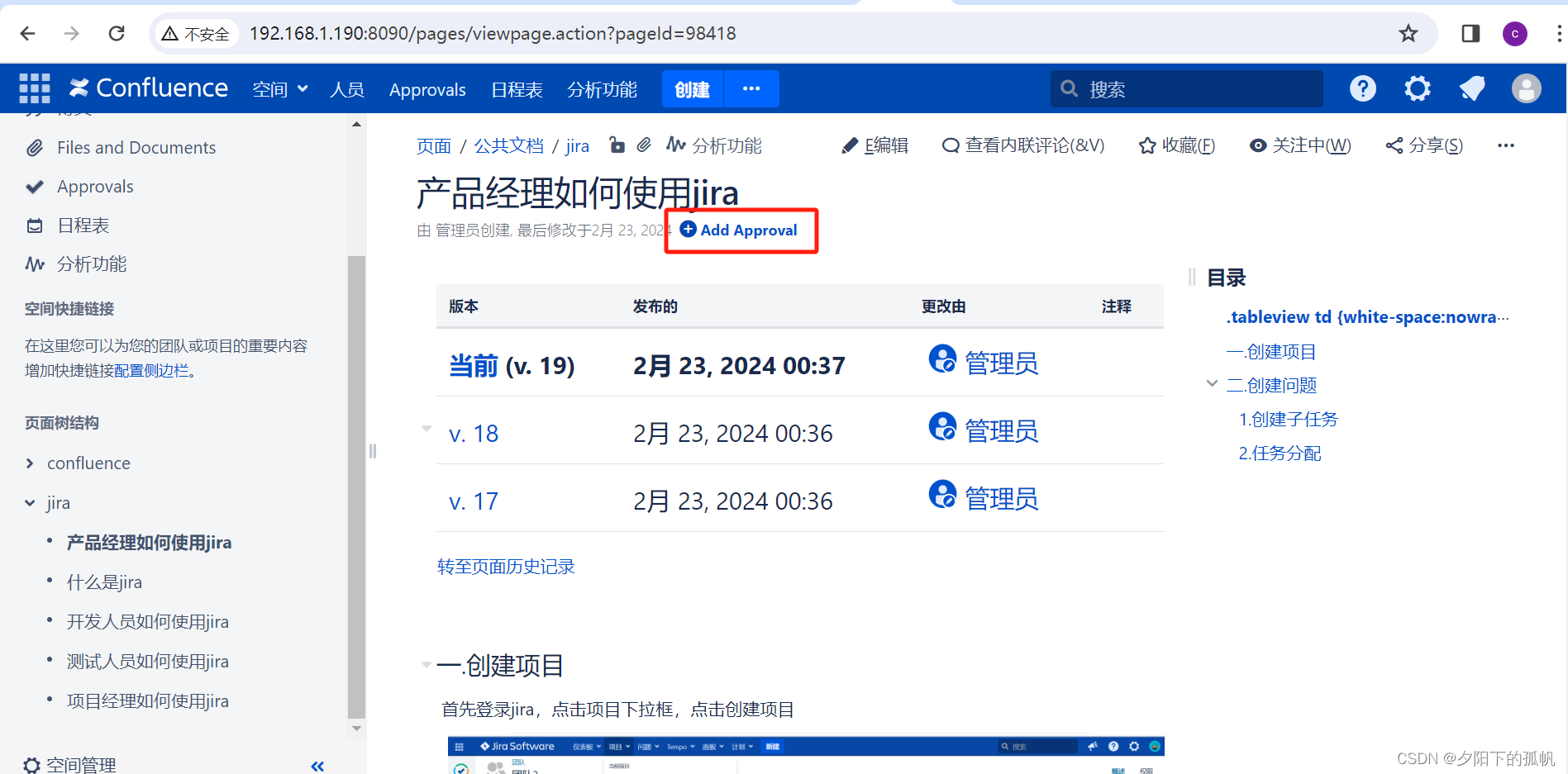This screenshot has width=1568, height=774.
Task: Jump to 一.创建项目 in contents
Action: pyautogui.click(x=1271, y=351)
